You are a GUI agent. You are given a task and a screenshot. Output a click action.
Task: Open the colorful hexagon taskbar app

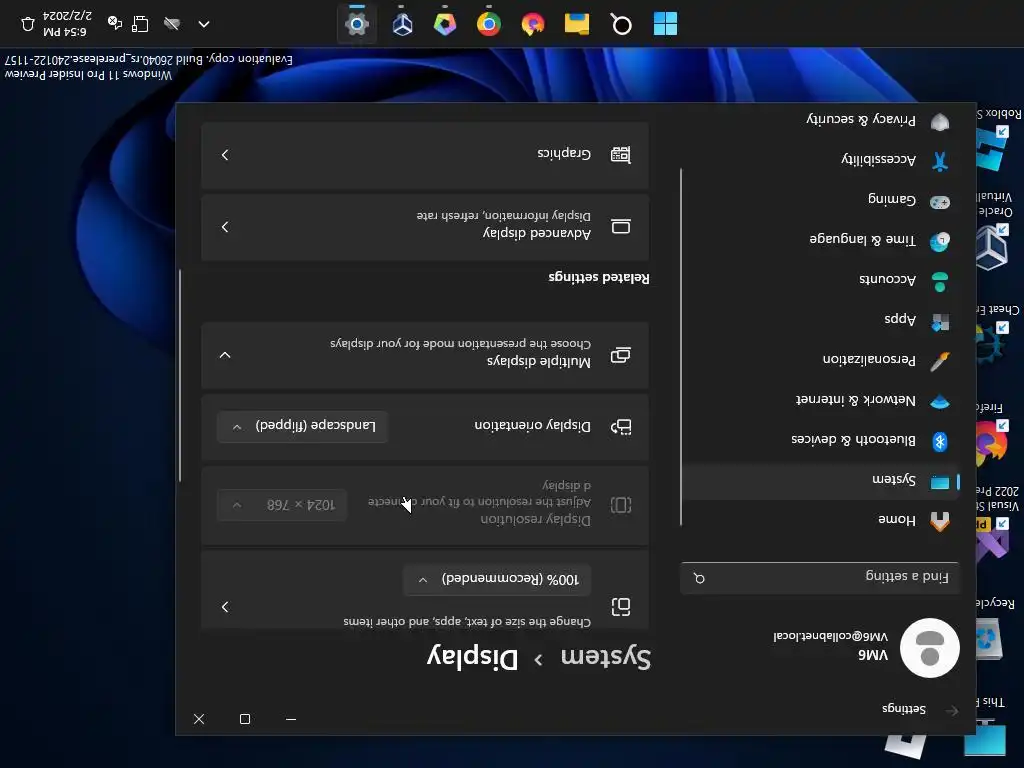[445, 24]
